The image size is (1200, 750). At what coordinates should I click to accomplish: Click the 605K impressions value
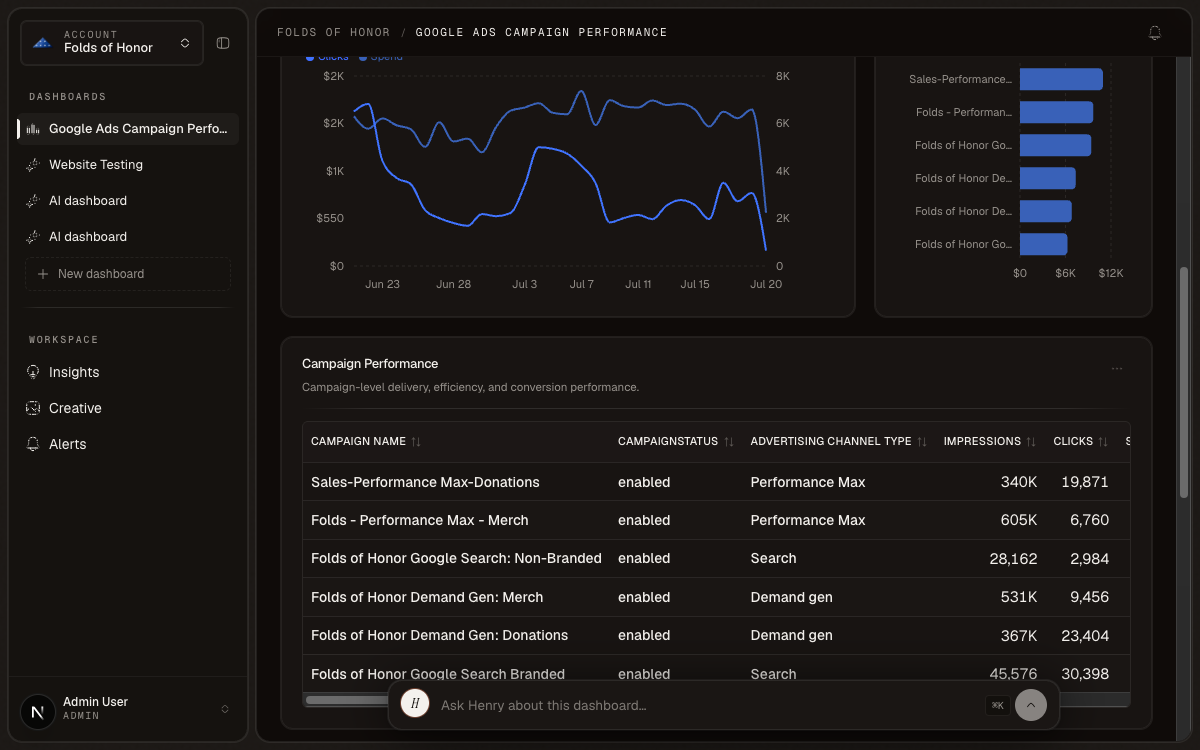1019,520
